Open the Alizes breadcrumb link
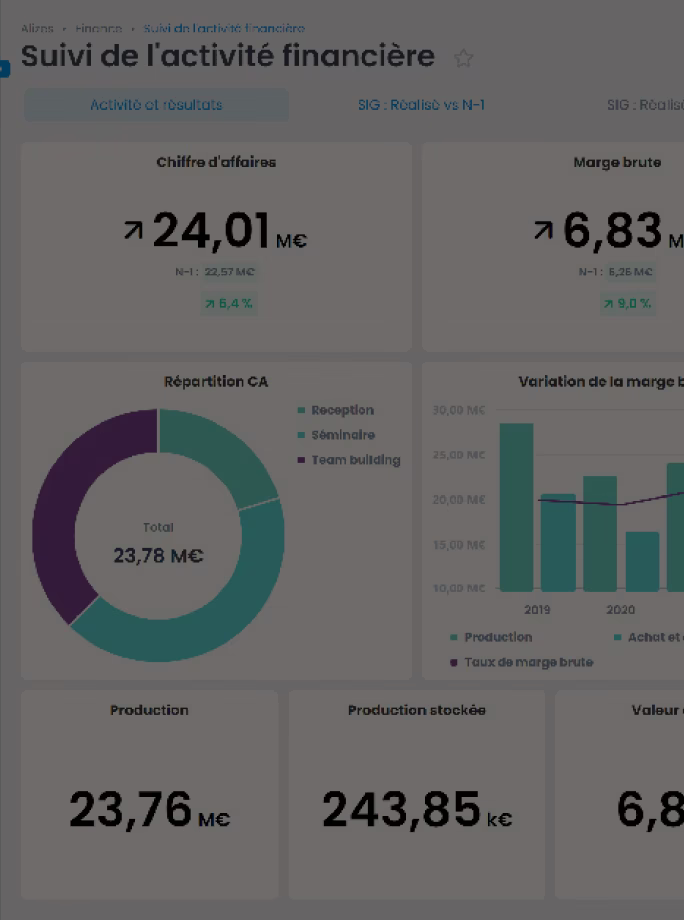The height and width of the screenshot is (920, 684). [37, 28]
